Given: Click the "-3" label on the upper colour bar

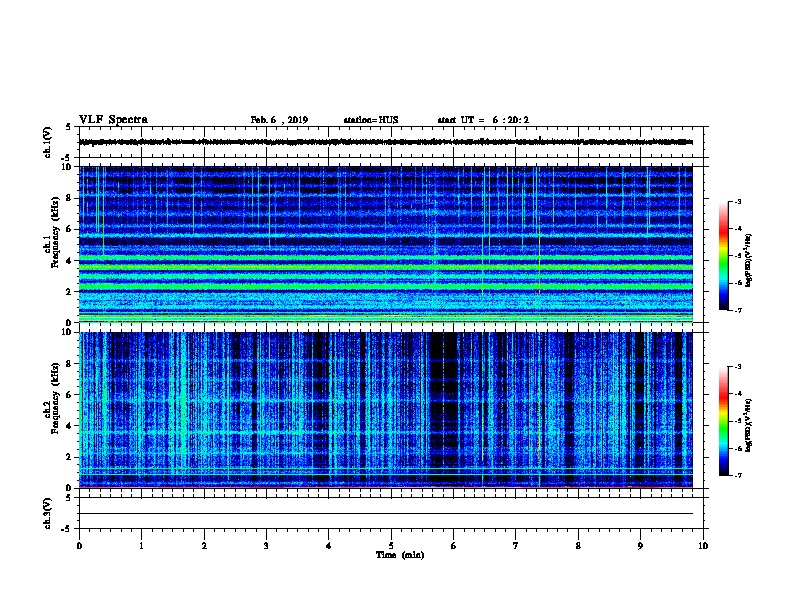Looking at the screenshot, I should (x=737, y=201).
